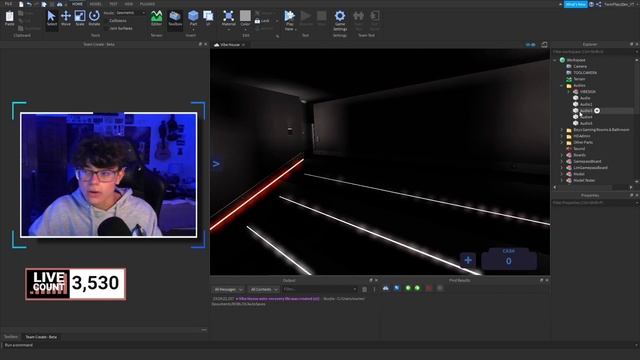Expand the Gamepass Board model
Viewport: 640px width, 360px height.
pyautogui.click(x=562, y=161)
